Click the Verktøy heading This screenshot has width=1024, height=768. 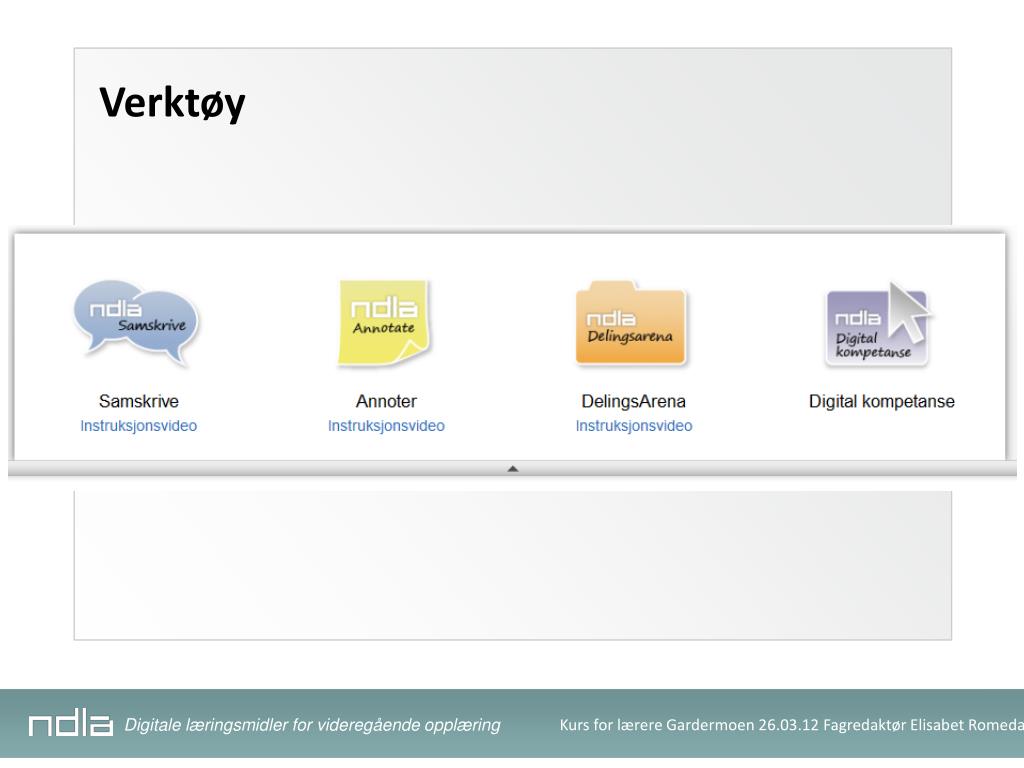coord(172,103)
